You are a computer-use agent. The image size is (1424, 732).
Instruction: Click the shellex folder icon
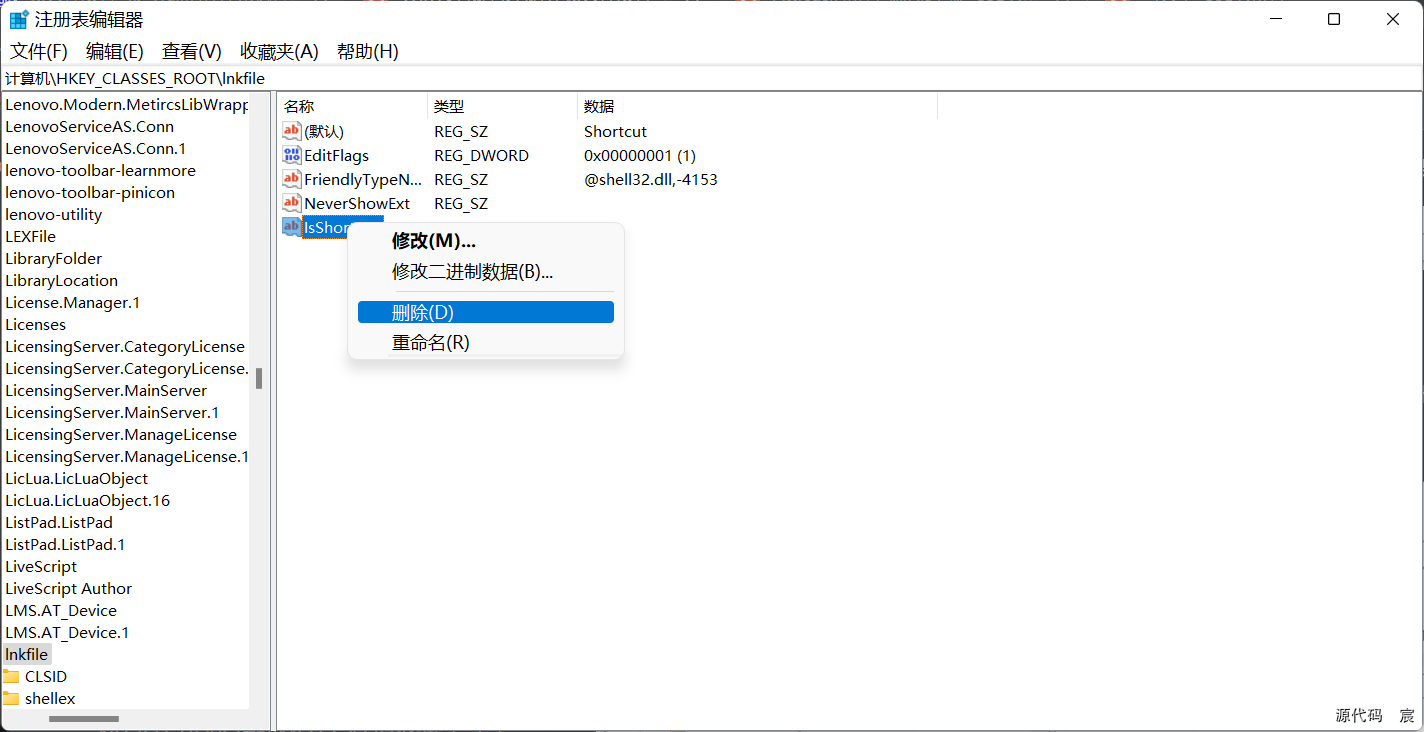coord(11,699)
